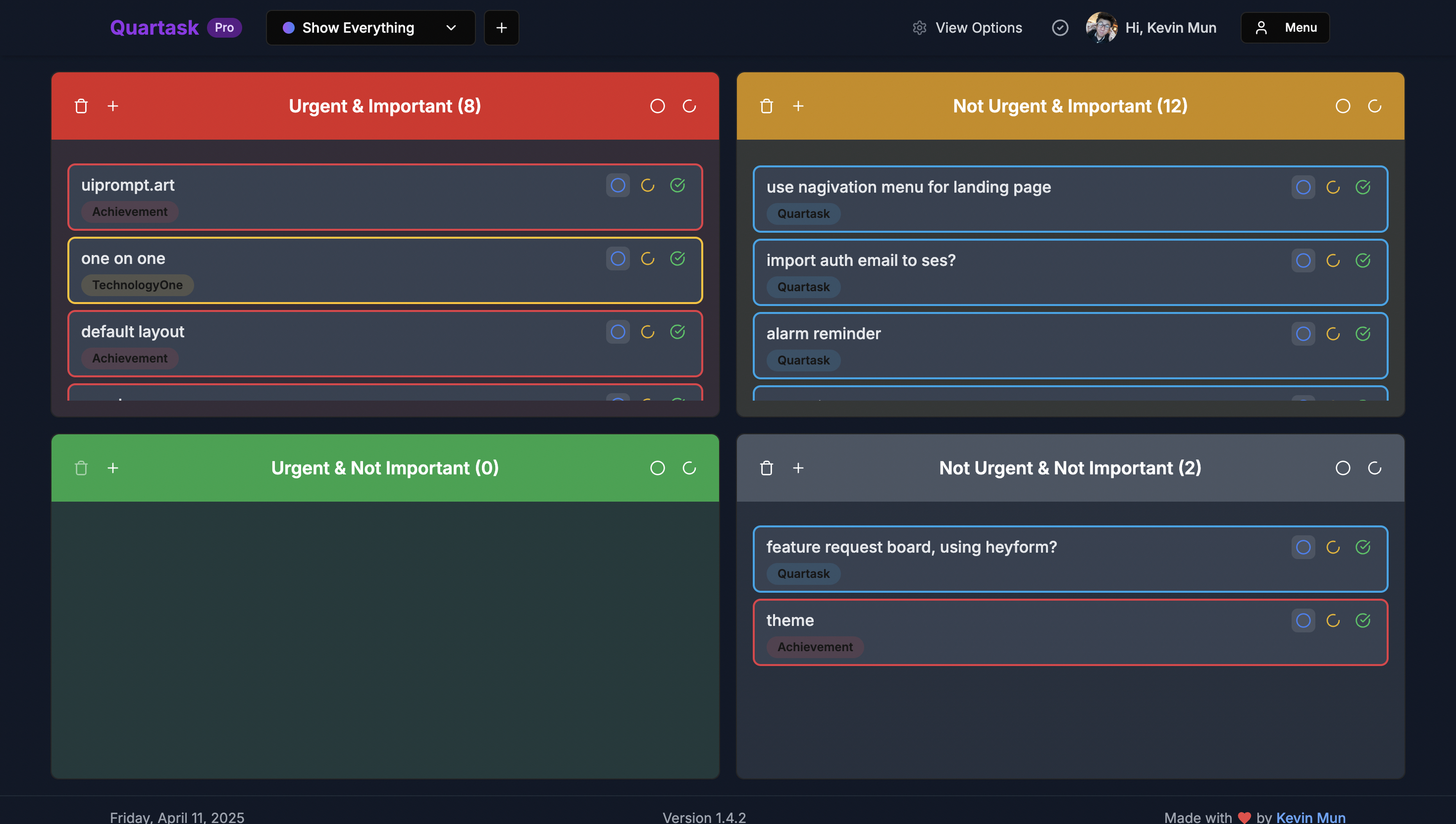Image resolution: width=1456 pixels, height=824 pixels.
Task: Toggle completion on 'import auth email to ses?' task
Action: click(x=1363, y=261)
